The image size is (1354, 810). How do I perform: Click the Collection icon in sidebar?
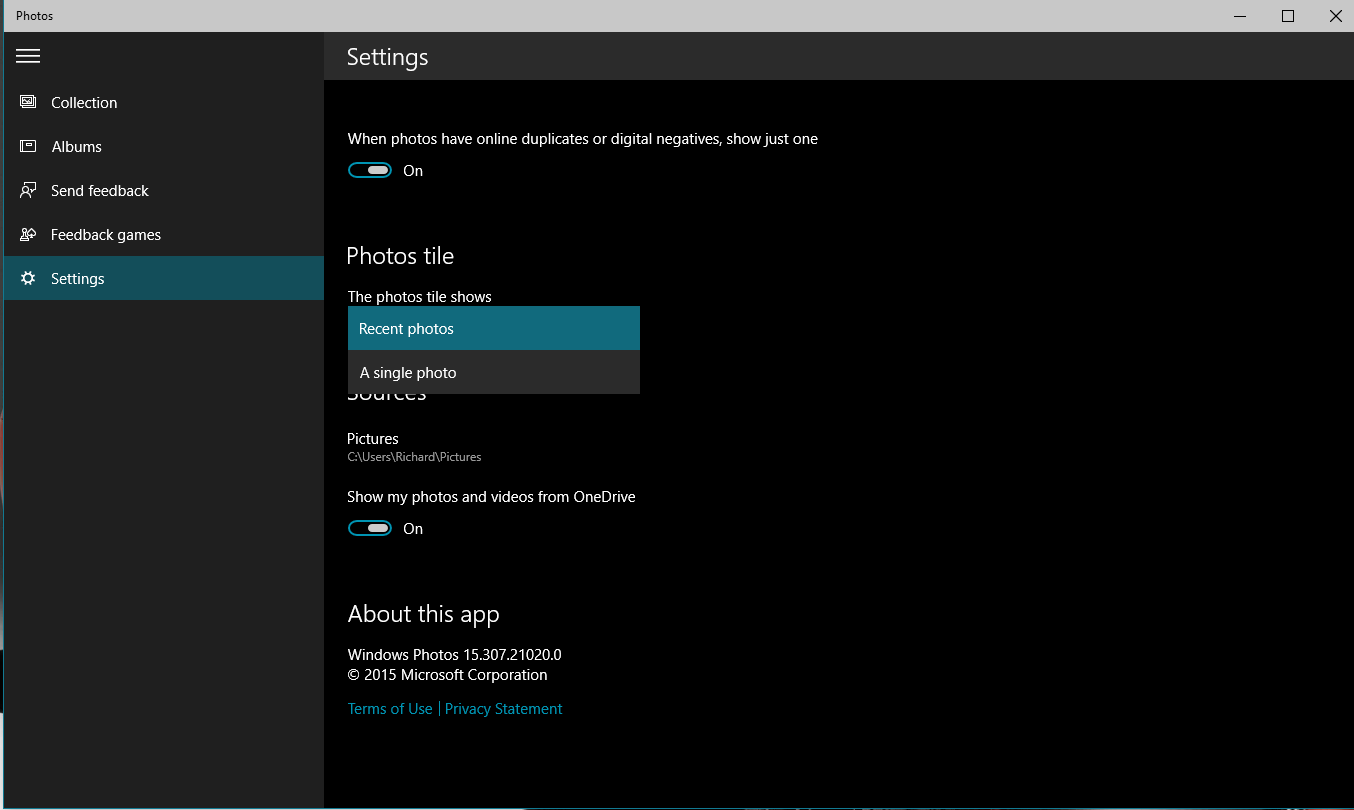28,102
